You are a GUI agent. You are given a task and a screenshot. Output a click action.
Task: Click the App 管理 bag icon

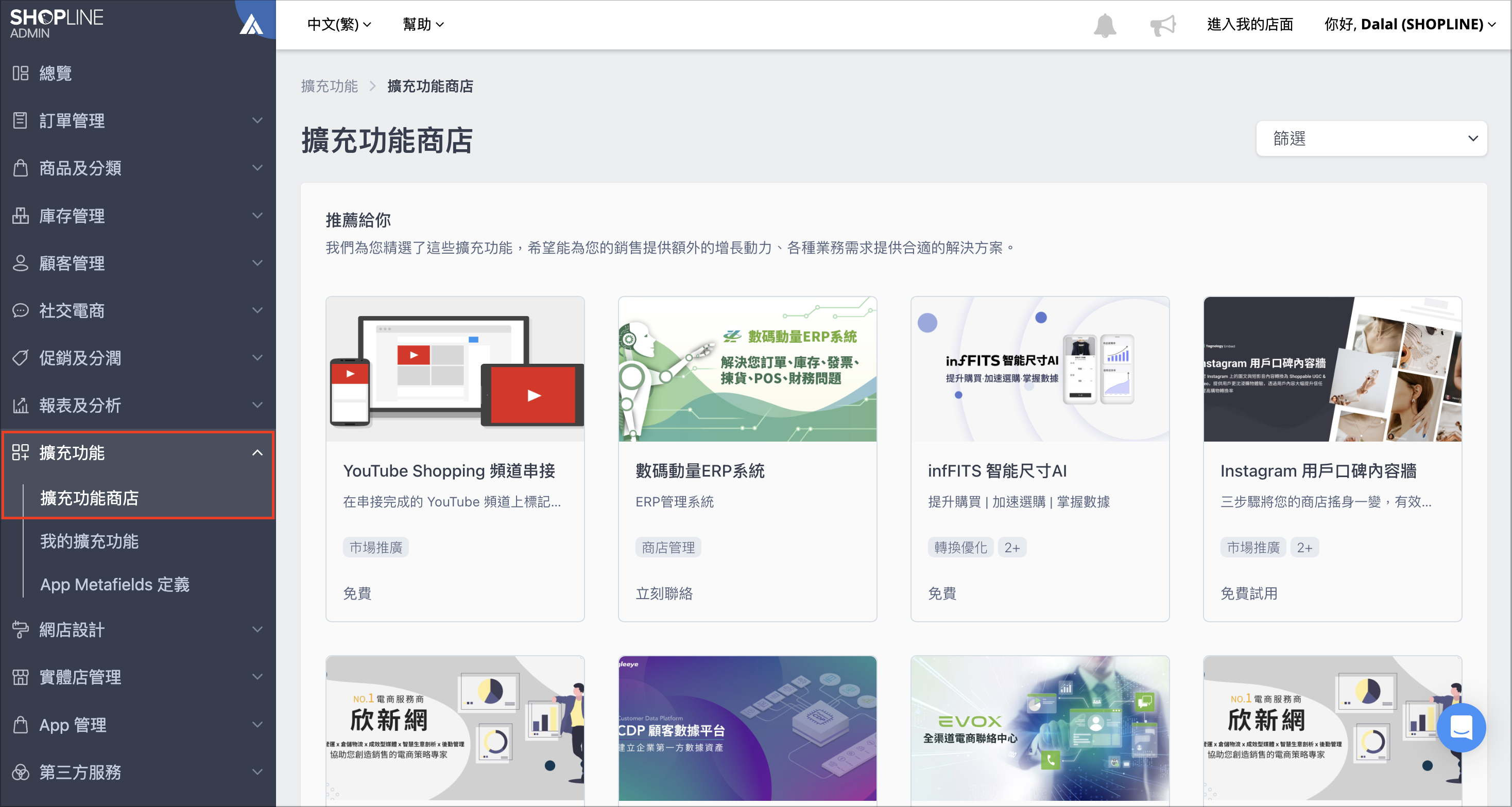point(21,725)
